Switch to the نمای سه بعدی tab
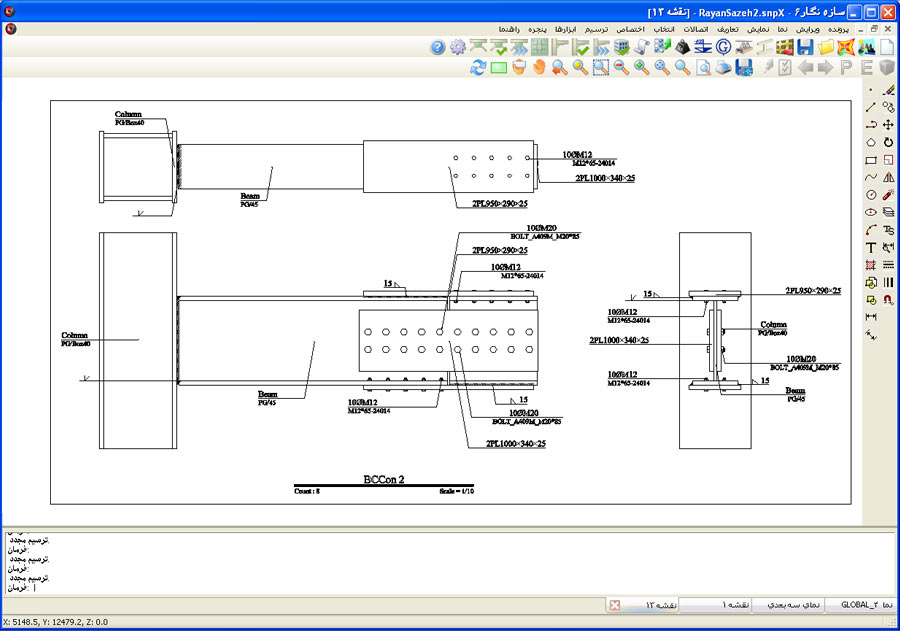Viewport: 900px width, 631px height. tap(794, 605)
